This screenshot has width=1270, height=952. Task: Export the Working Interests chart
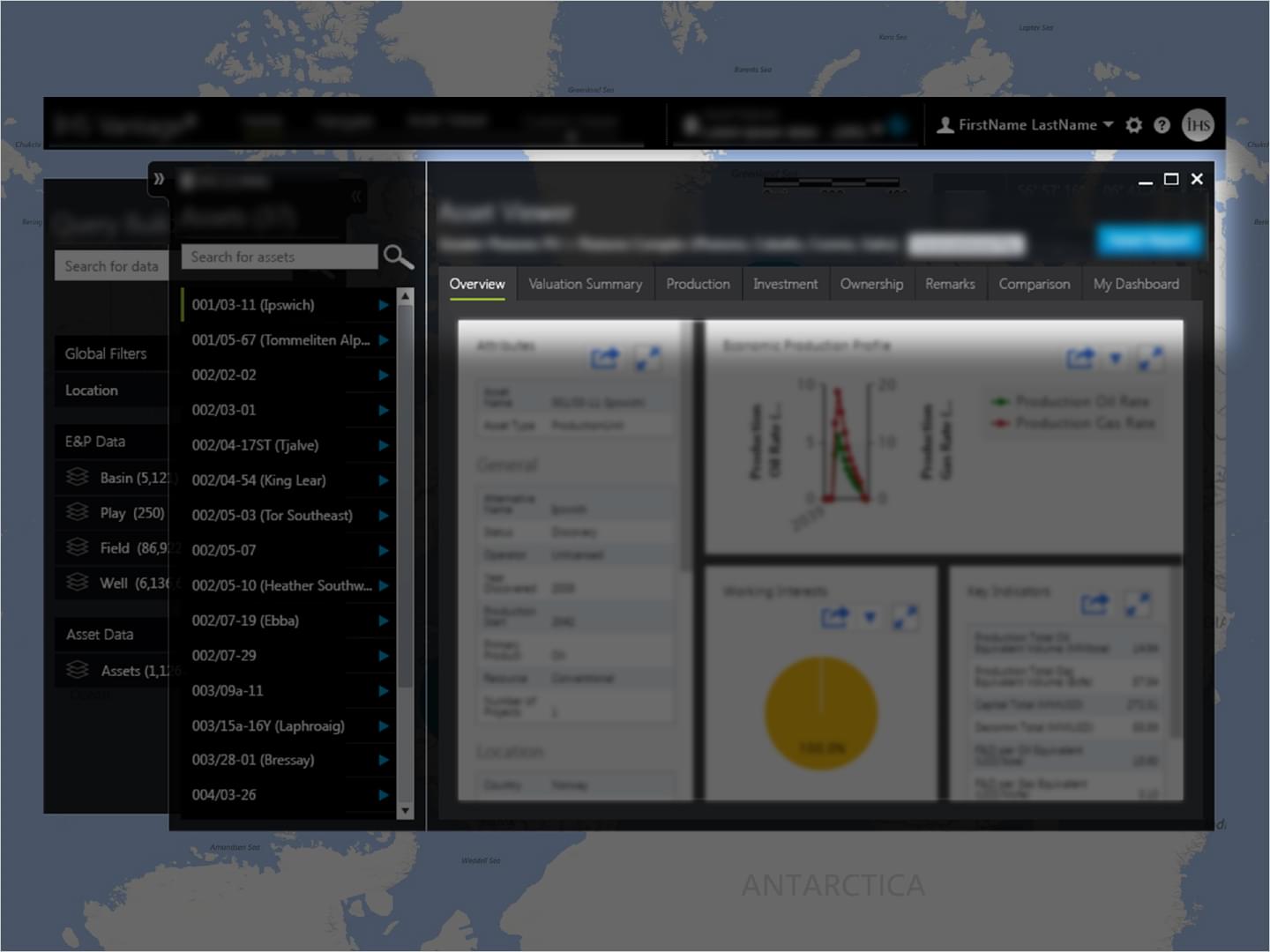pos(834,617)
